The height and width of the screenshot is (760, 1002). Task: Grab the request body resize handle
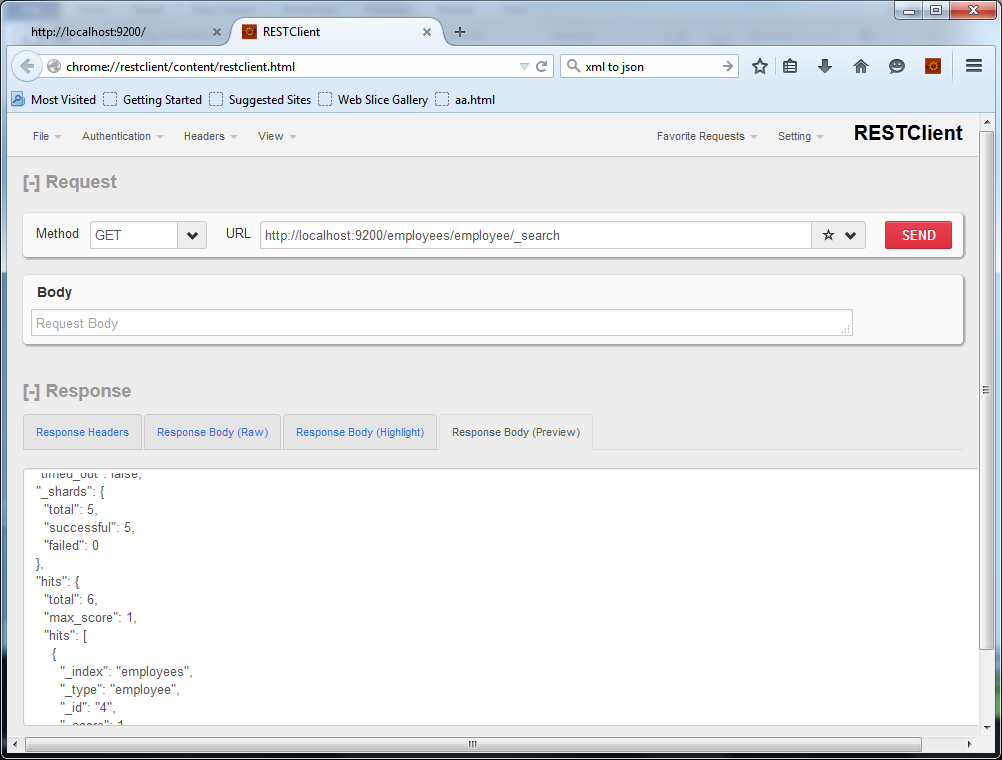coord(845,329)
